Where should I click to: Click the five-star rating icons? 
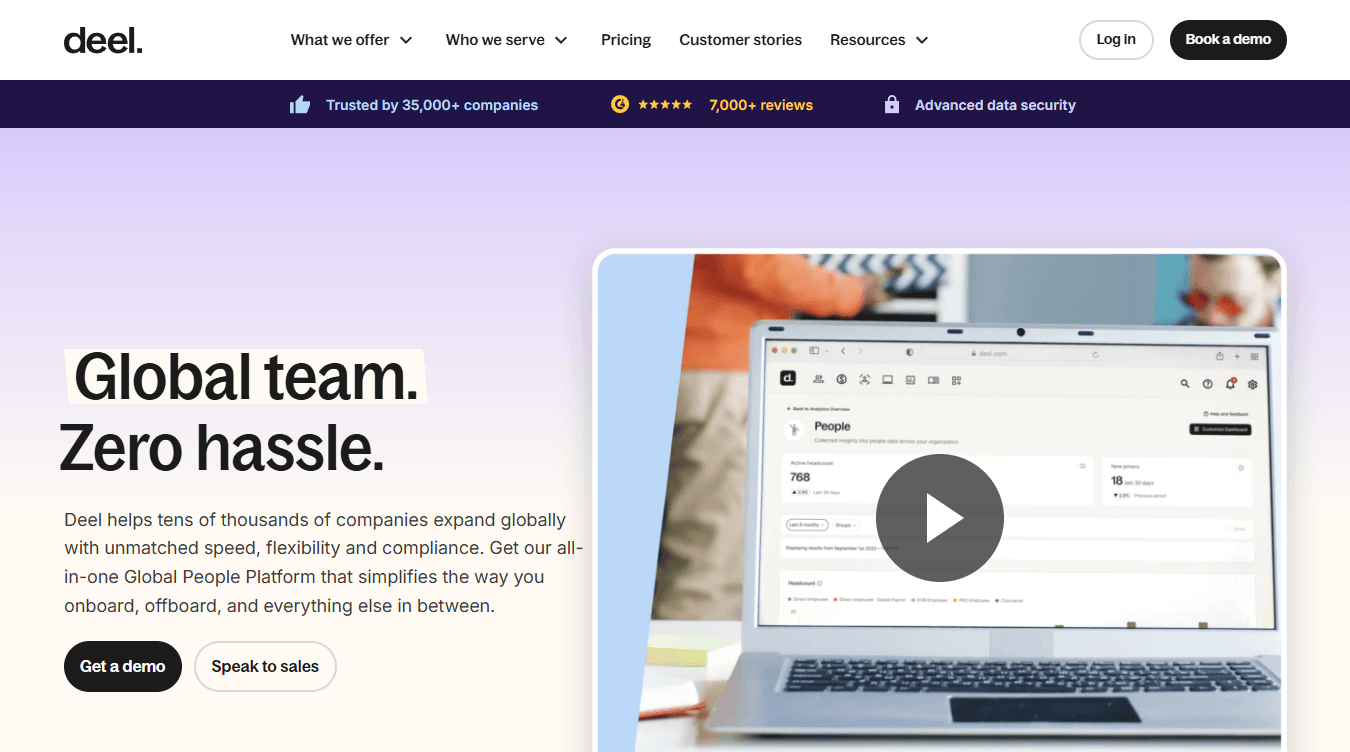[665, 104]
